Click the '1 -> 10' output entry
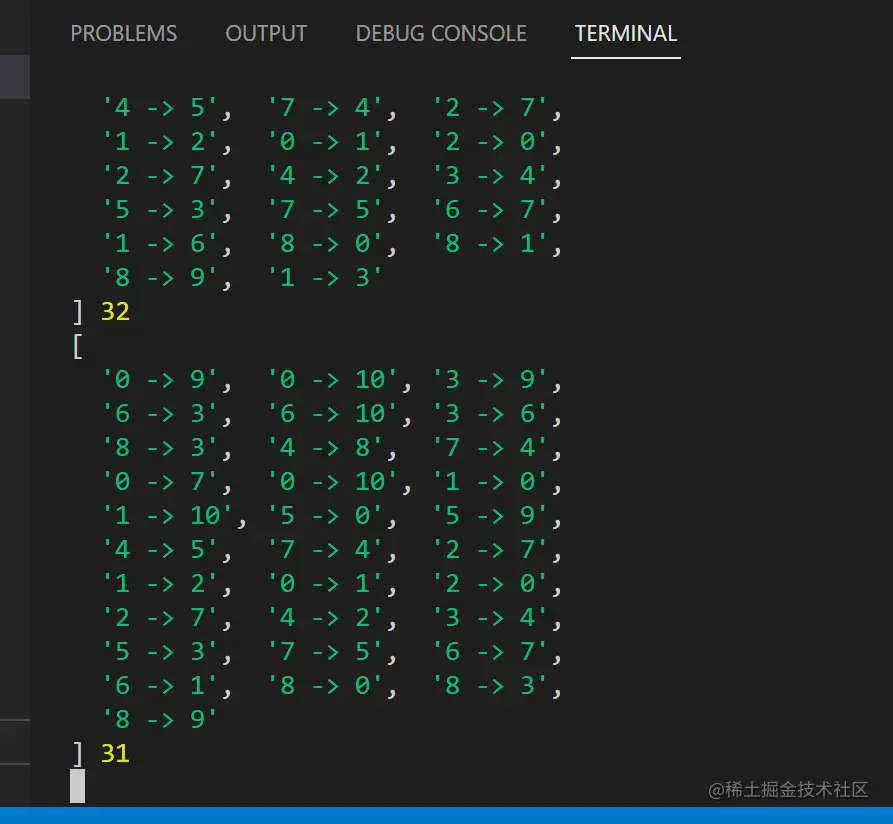This screenshot has height=824, width=893. pos(167,515)
